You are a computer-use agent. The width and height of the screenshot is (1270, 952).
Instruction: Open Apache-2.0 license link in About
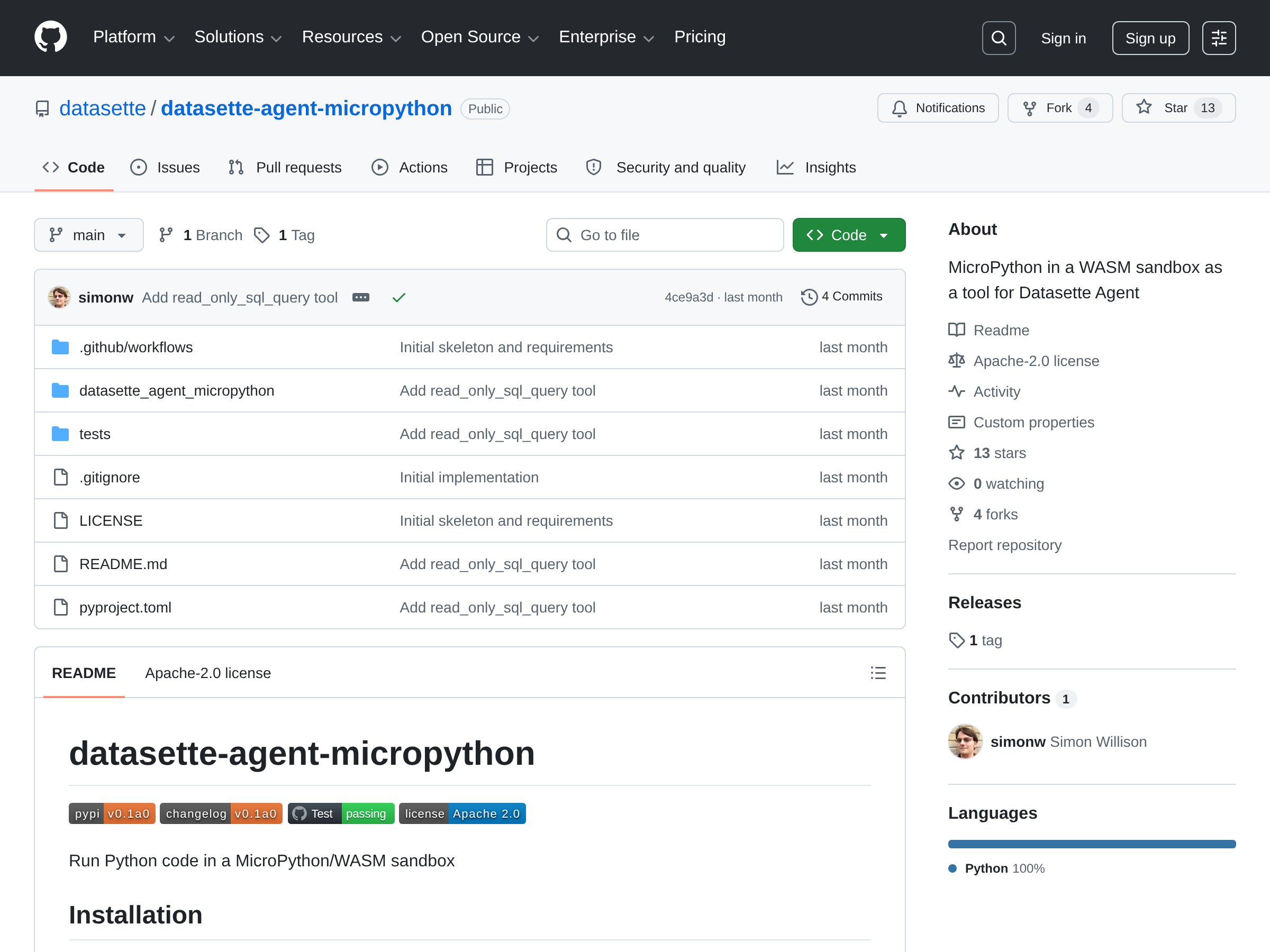pos(1024,361)
